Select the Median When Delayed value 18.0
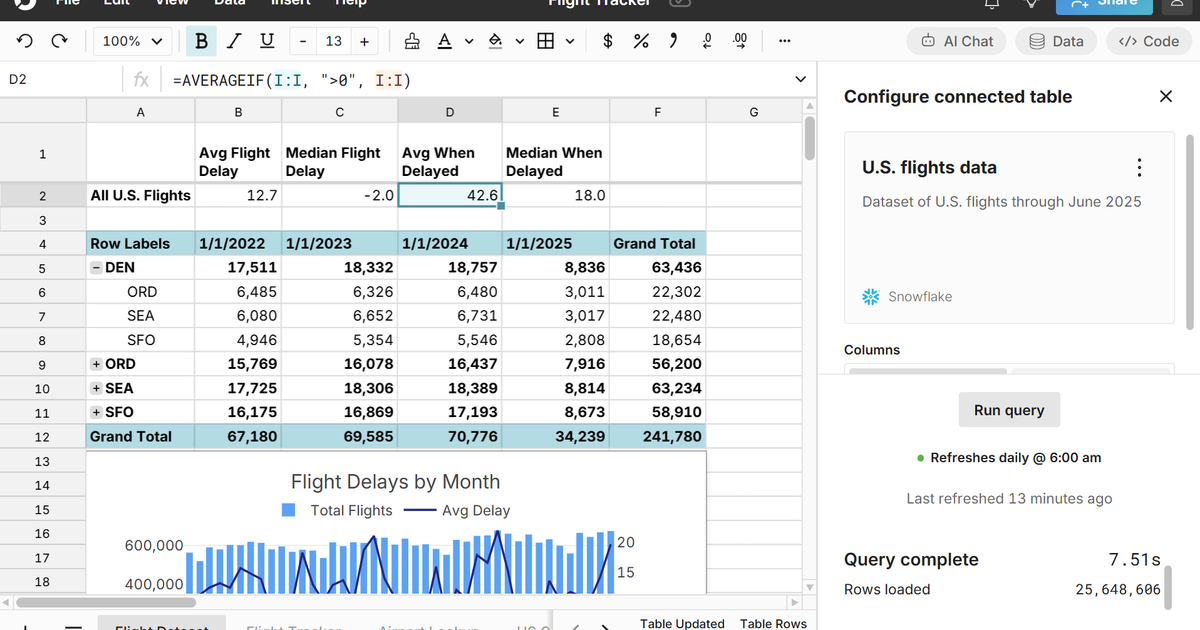1200x630 pixels. point(555,195)
